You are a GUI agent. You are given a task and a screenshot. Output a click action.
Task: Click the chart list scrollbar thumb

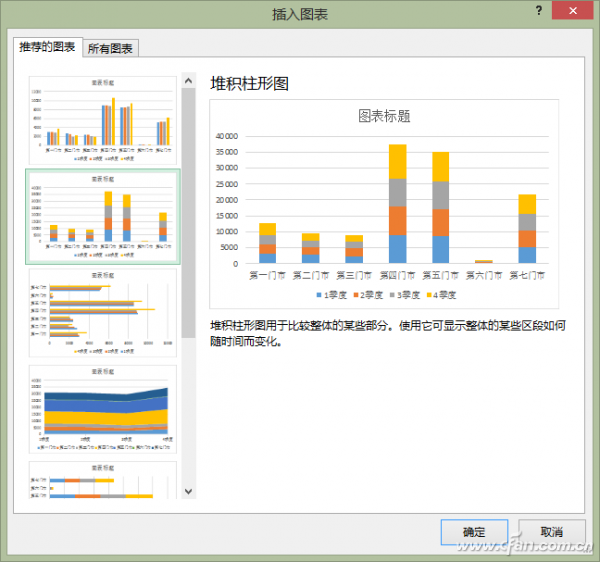tap(188, 210)
